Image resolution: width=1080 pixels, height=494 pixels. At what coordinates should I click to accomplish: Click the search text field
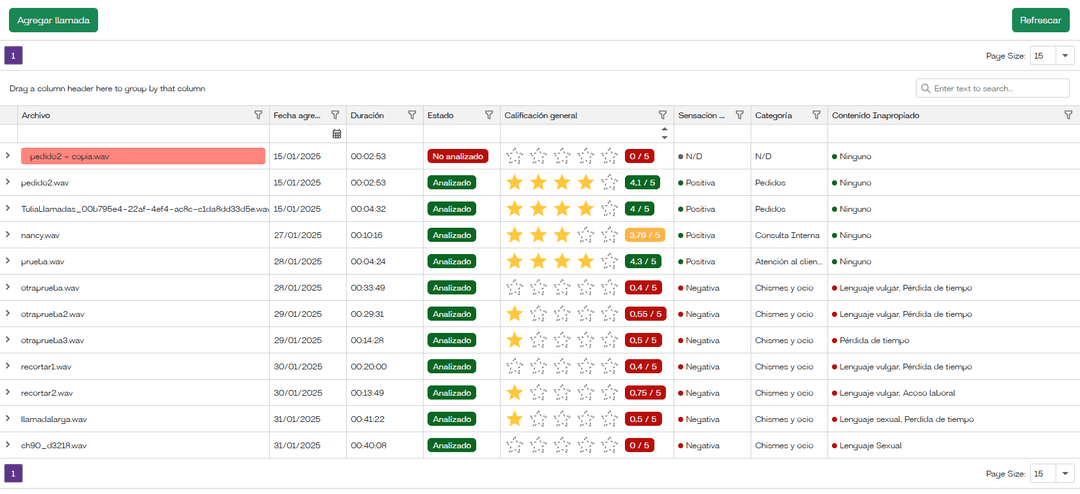coord(998,88)
